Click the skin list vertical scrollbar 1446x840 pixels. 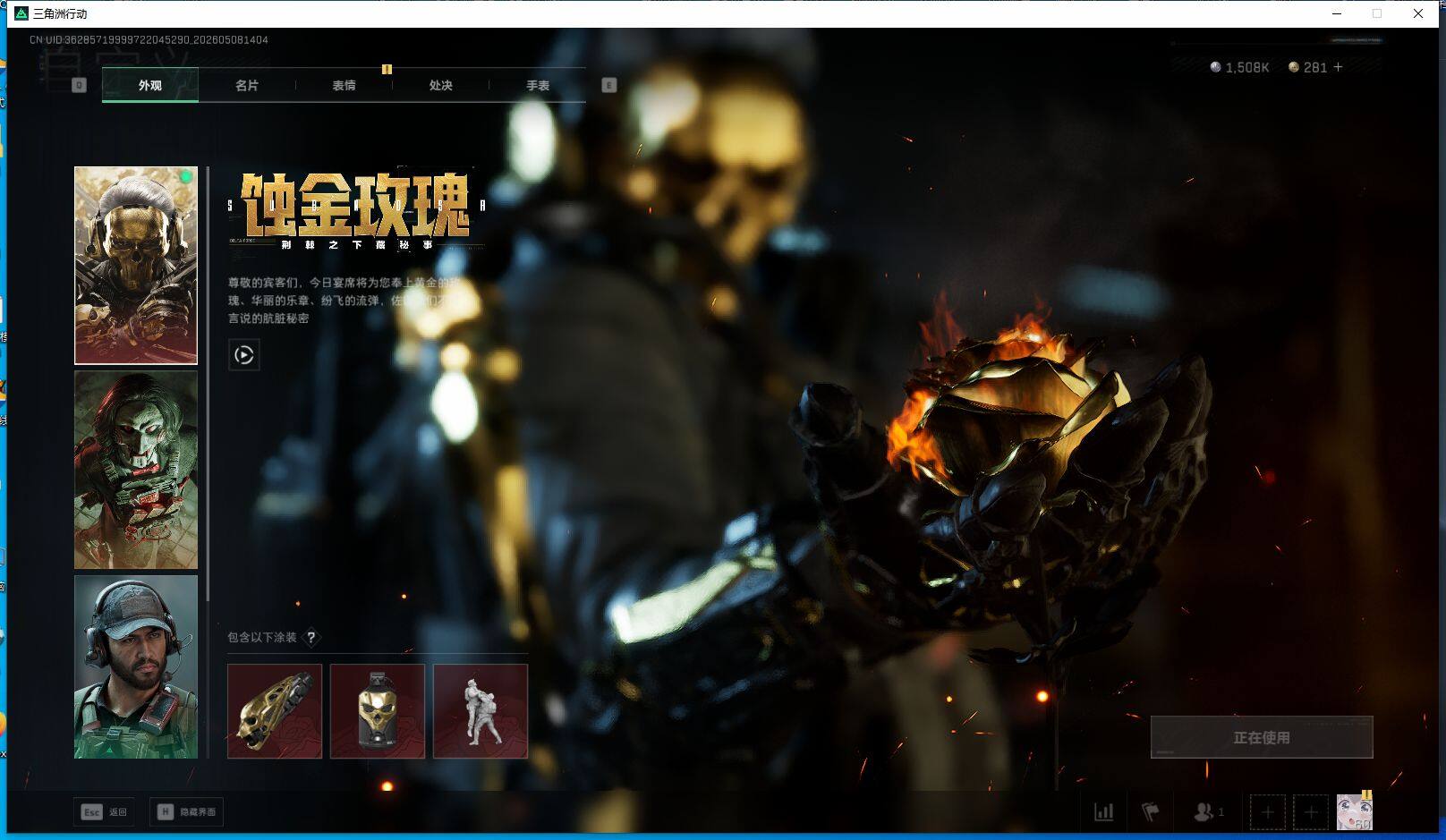[x=208, y=384]
